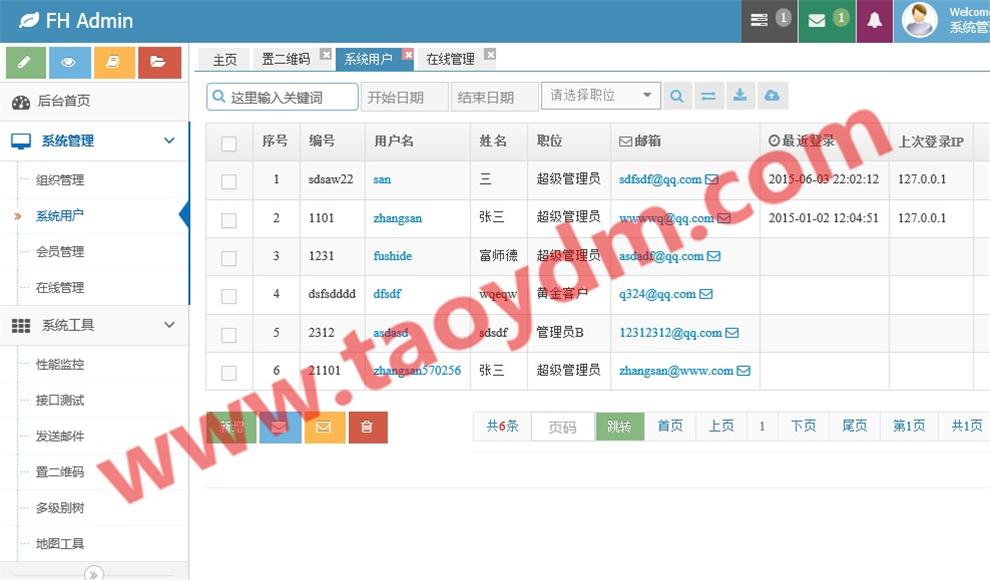Viewport: 990px width, 580px height.
Task: Open 会员管理 in the sidebar
Action: point(60,252)
